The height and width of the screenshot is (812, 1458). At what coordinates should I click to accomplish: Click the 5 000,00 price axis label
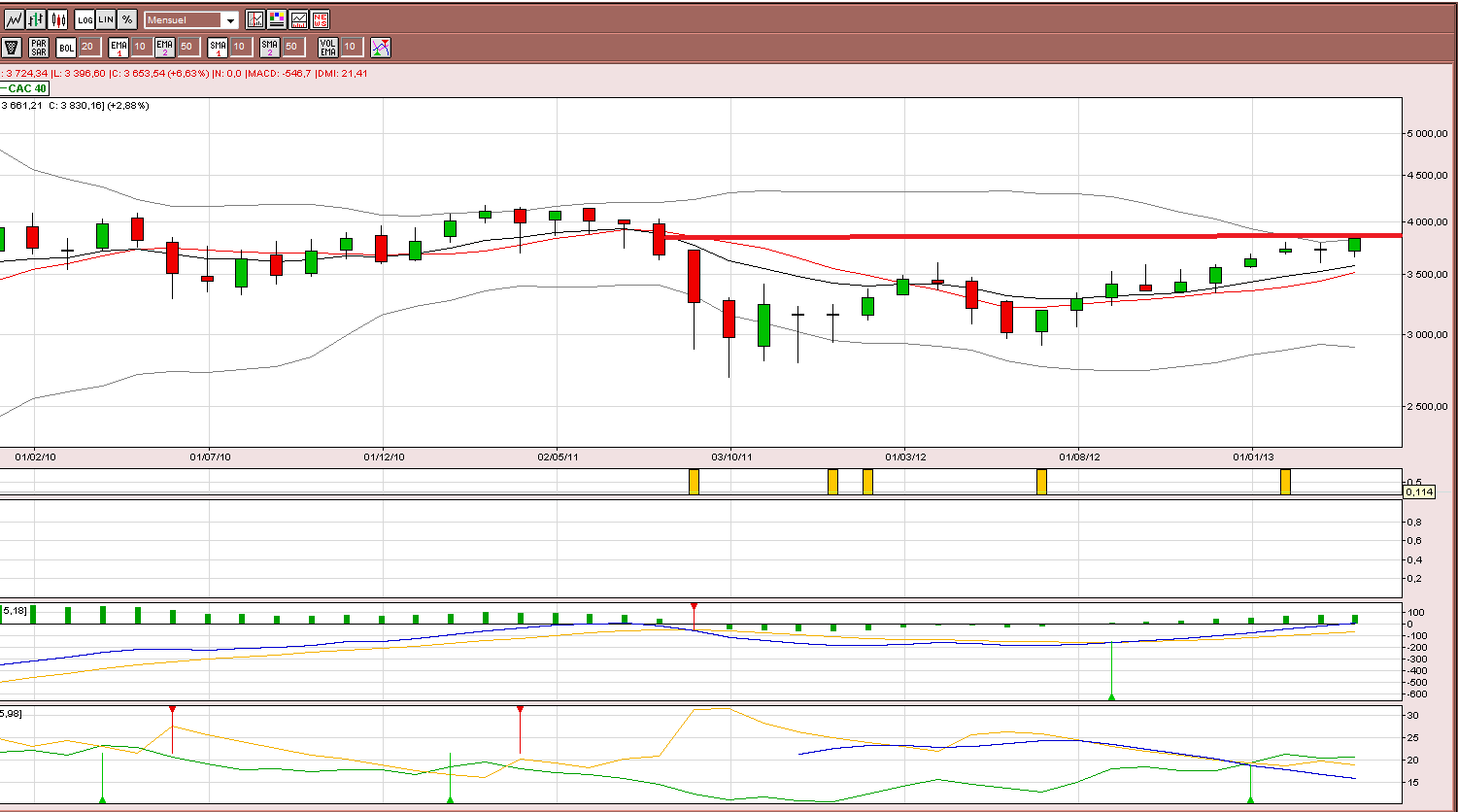pyautogui.click(x=1429, y=134)
